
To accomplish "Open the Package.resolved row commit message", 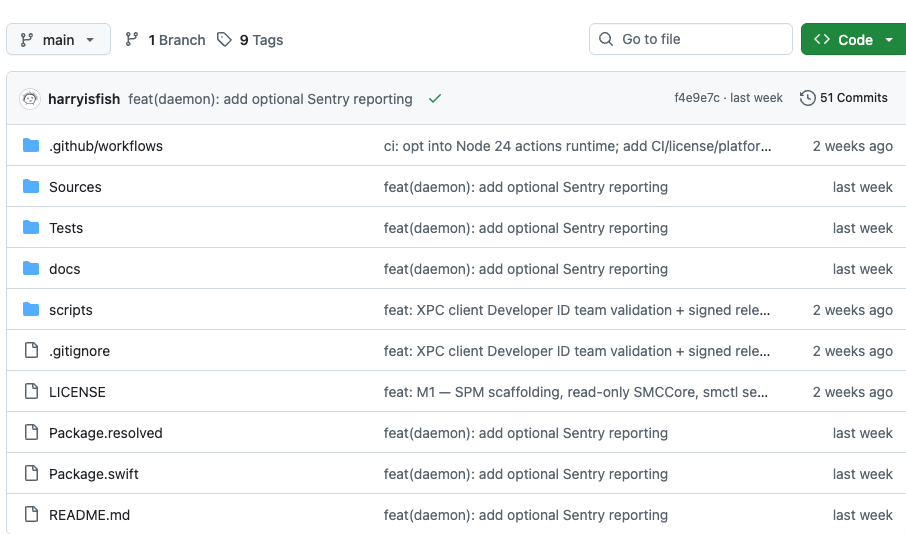I will [x=526, y=433].
